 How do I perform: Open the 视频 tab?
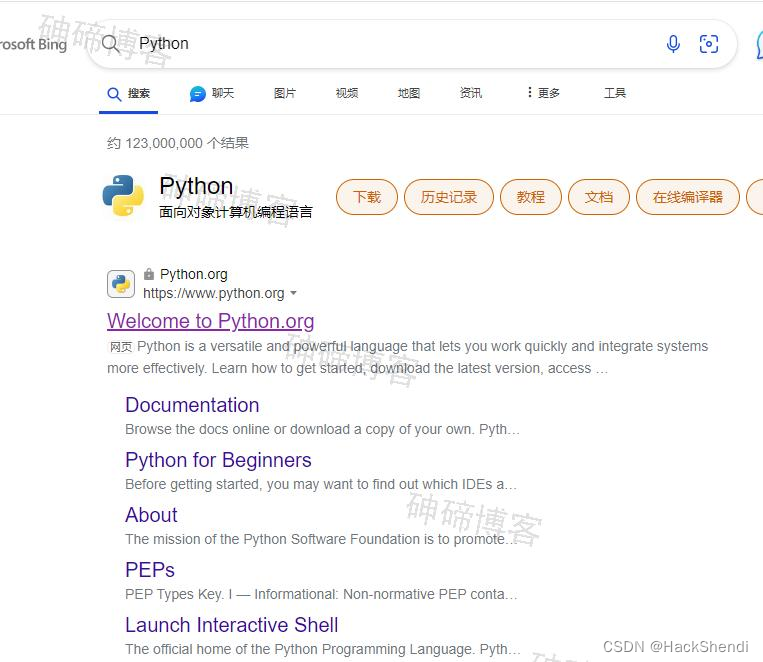[347, 93]
